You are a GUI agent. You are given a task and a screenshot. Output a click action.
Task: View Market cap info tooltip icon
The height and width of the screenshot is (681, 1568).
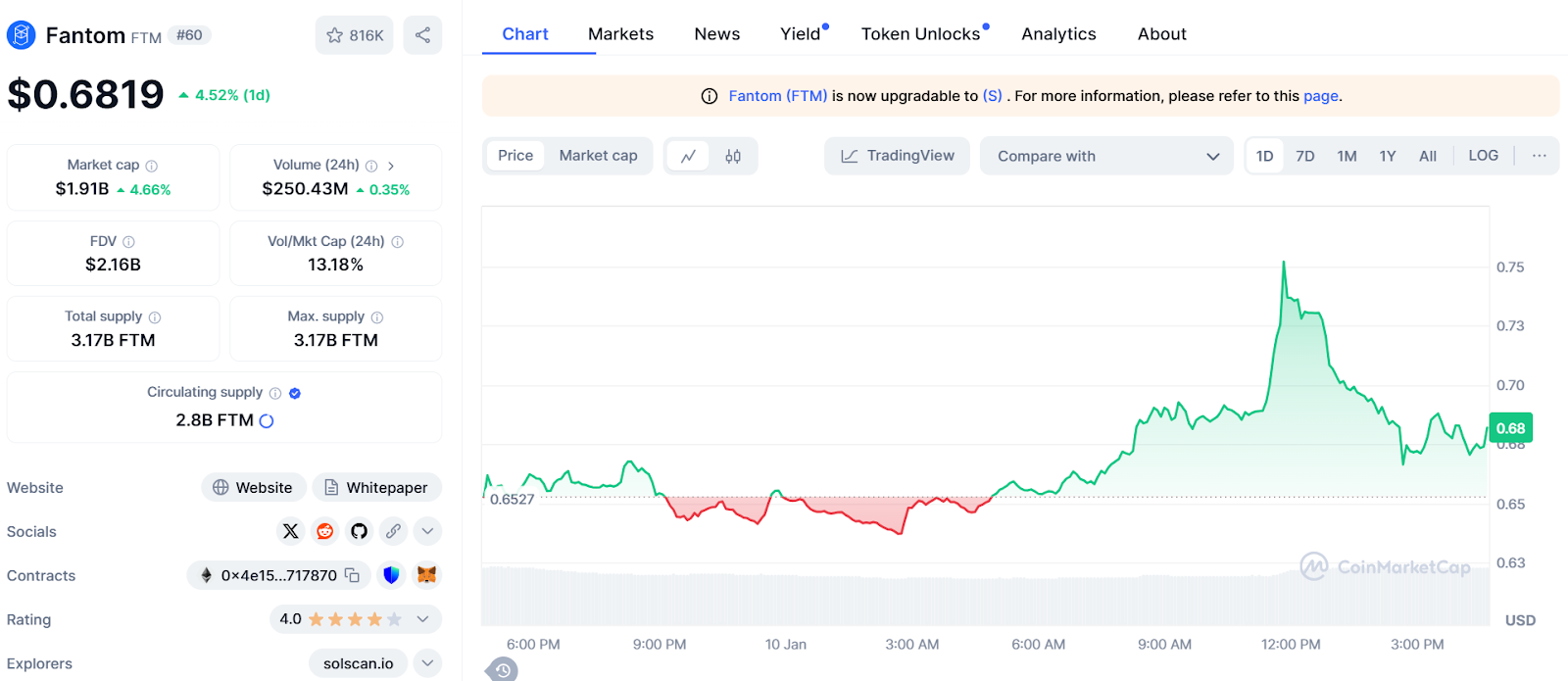click(x=152, y=166)
